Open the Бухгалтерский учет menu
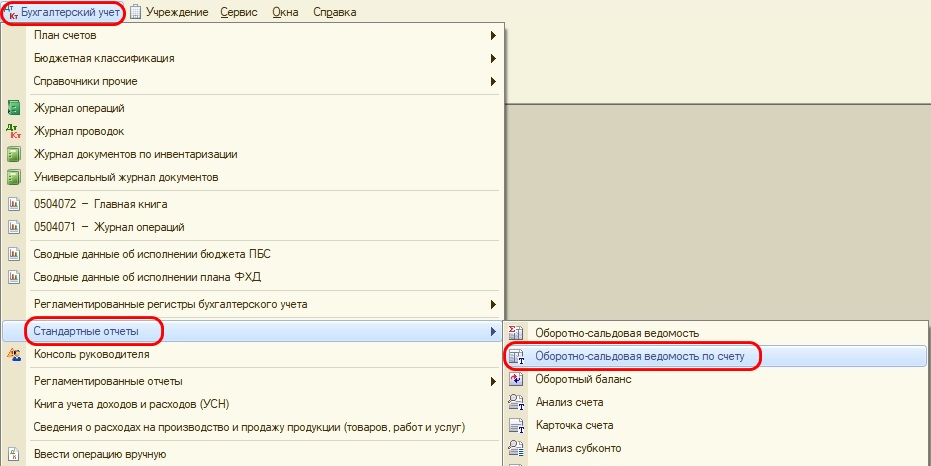 (63, 12)
